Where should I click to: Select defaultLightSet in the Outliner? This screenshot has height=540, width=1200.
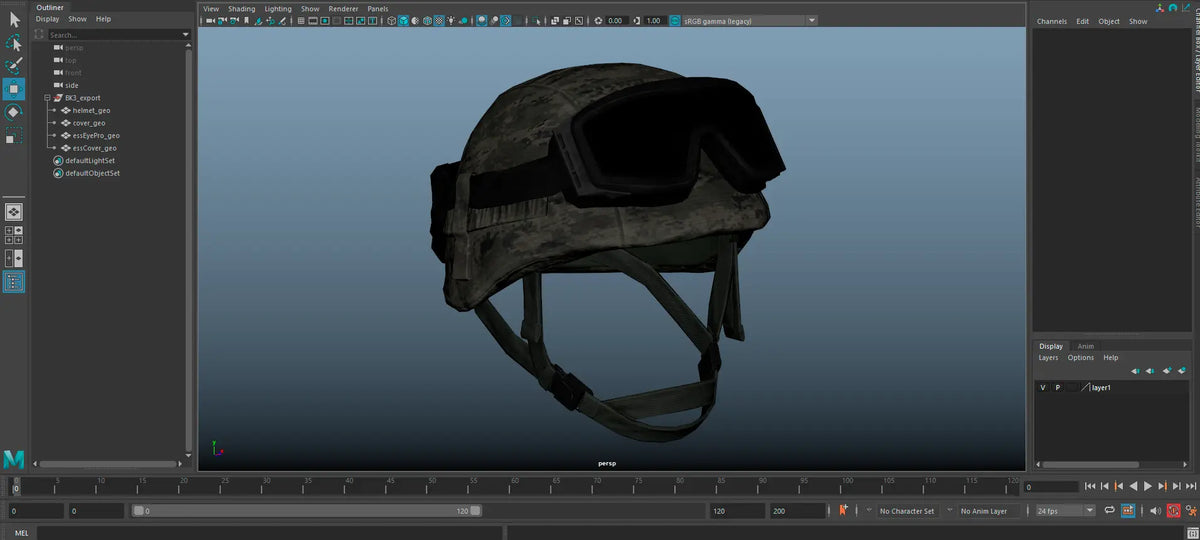(90, 160)
